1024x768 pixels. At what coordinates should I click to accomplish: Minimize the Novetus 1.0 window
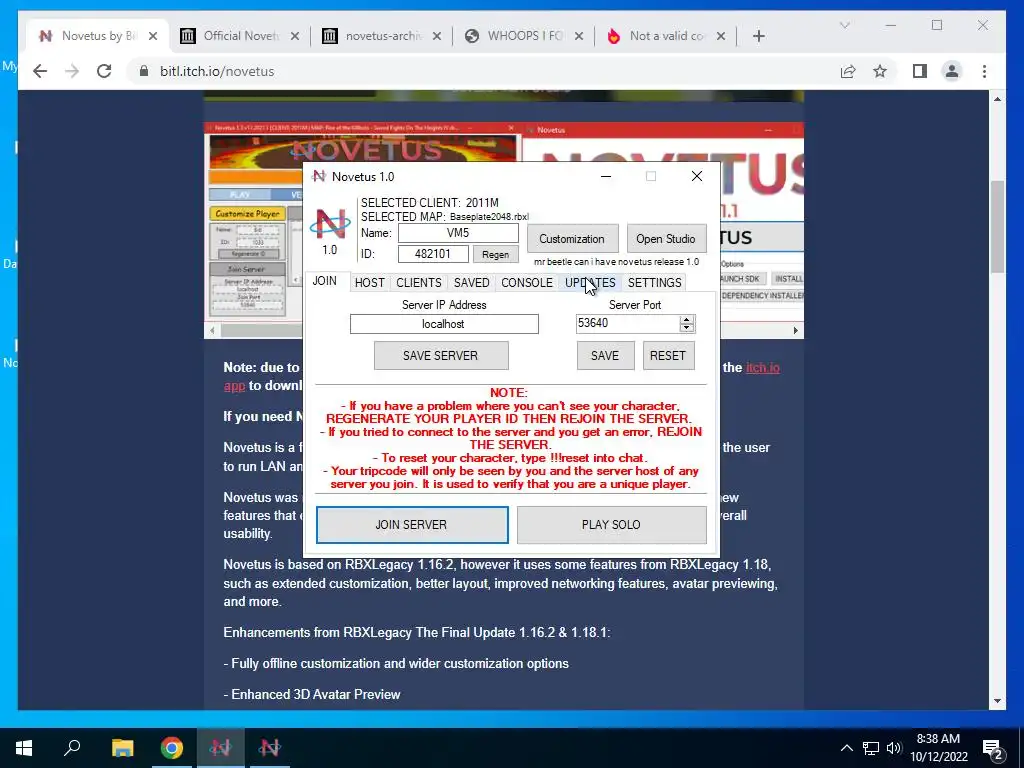(x=605, y=176)
